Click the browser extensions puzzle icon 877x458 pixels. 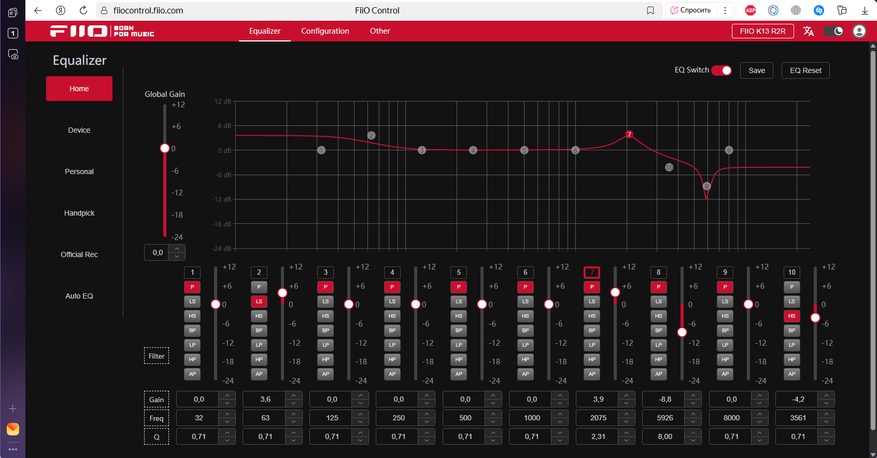(x=842, y=10)
